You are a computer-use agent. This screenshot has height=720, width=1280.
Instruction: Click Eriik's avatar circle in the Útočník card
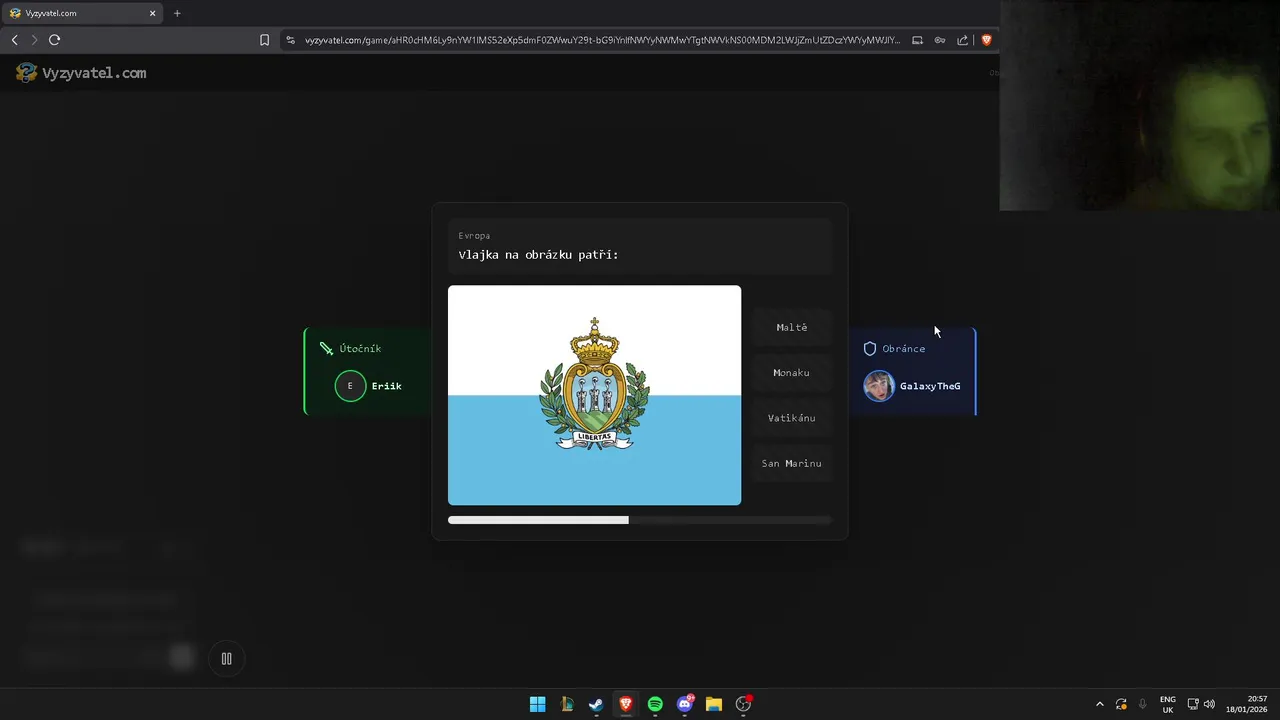pyautogui.click(x=350, y=386)
